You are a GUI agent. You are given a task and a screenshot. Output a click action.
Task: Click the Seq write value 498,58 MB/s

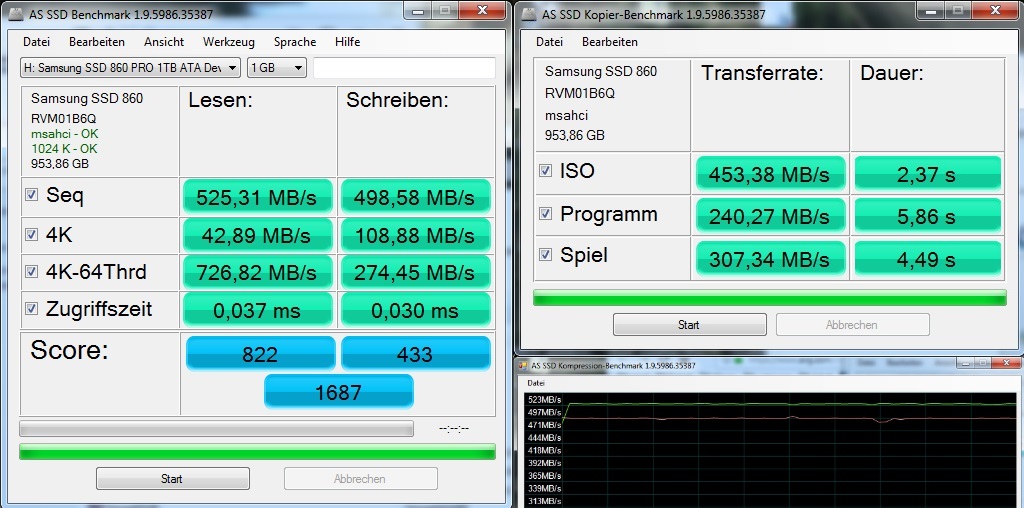point(415,197)
